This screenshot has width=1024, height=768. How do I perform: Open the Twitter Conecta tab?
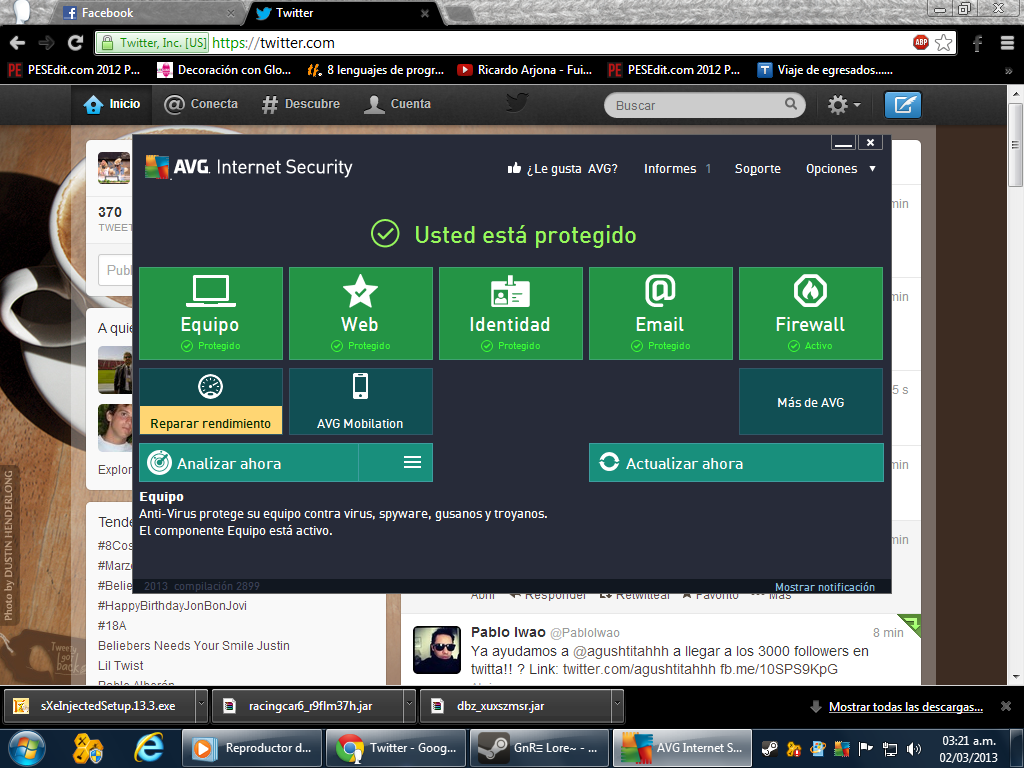[x=200, y=104]
